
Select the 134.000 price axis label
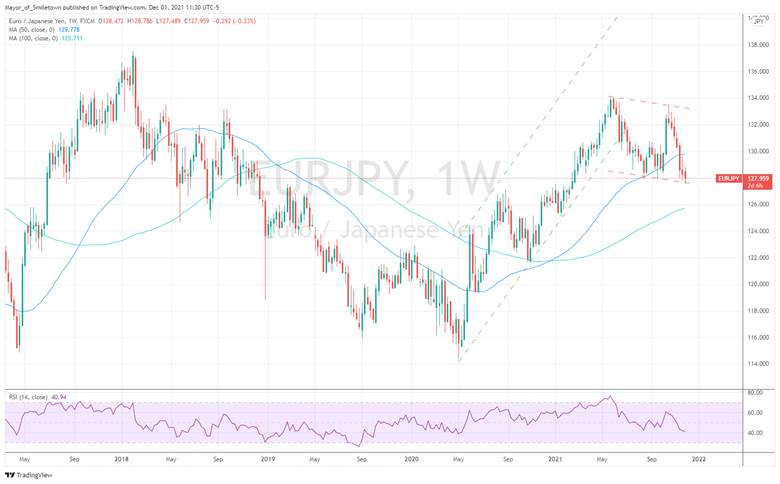758,98
